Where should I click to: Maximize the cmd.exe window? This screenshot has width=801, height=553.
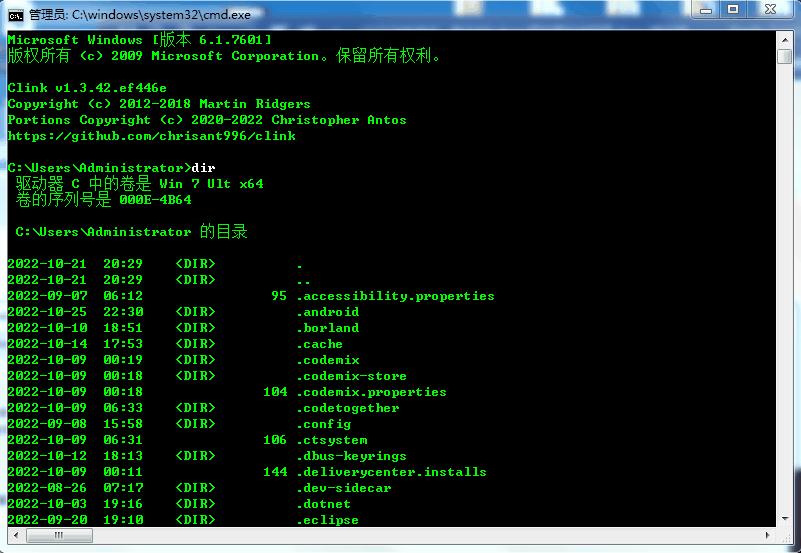(x=733, y=10)
